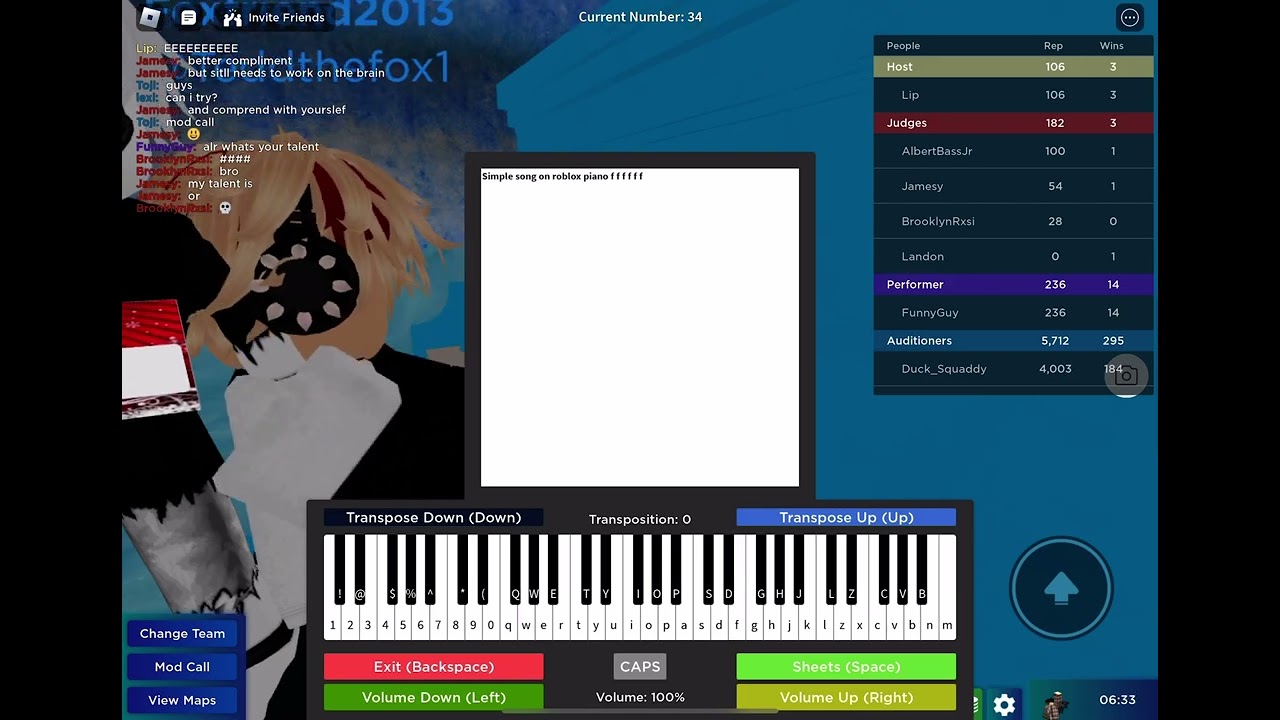The width and height of the screenshot is (1280, 720).
Task: Play the white piano key 5
Action: click(403, 625)
